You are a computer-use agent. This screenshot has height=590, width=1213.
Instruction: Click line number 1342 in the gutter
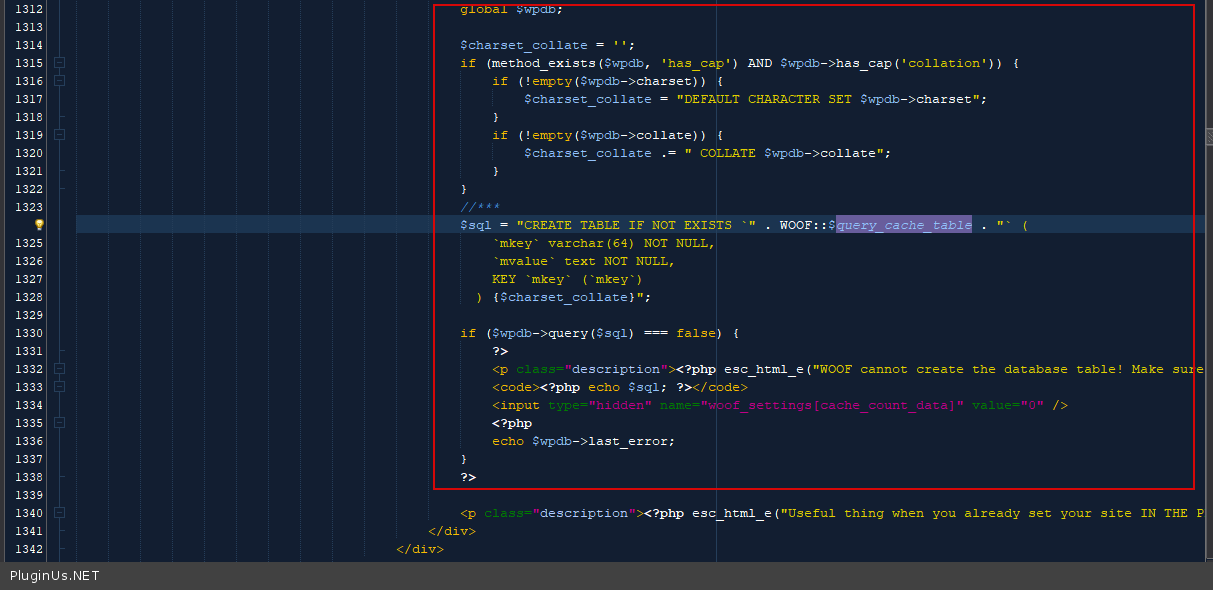tap(29, 549)
